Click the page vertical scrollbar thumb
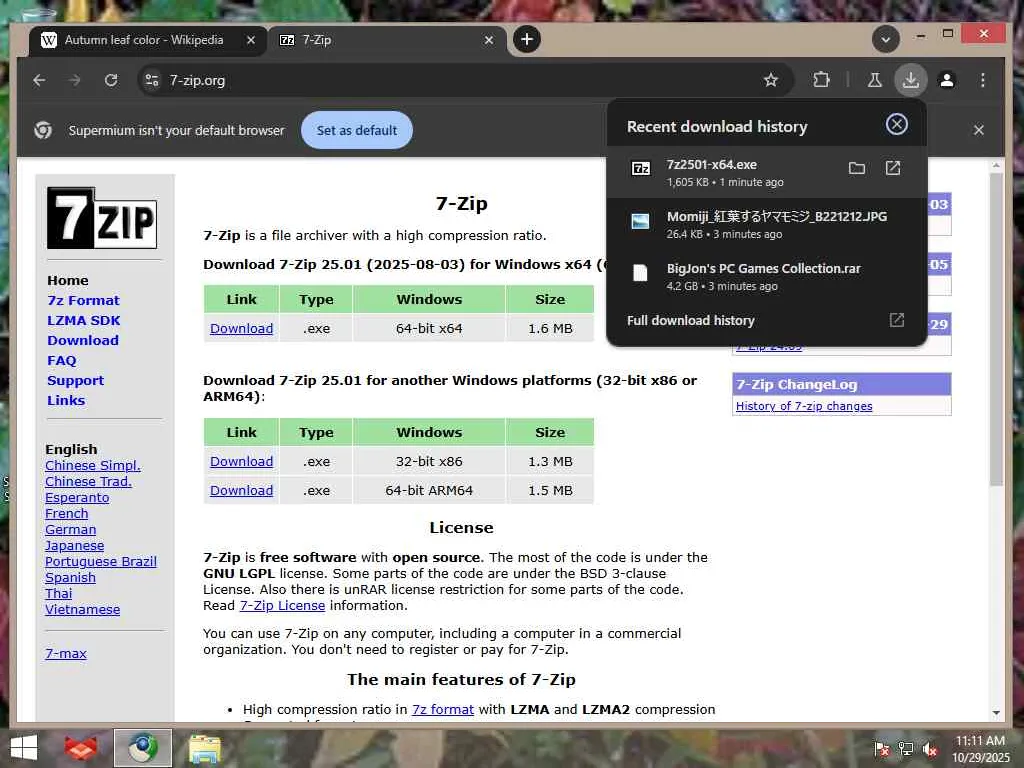This screenshot has height=768, width=1024. click(995, 330)
